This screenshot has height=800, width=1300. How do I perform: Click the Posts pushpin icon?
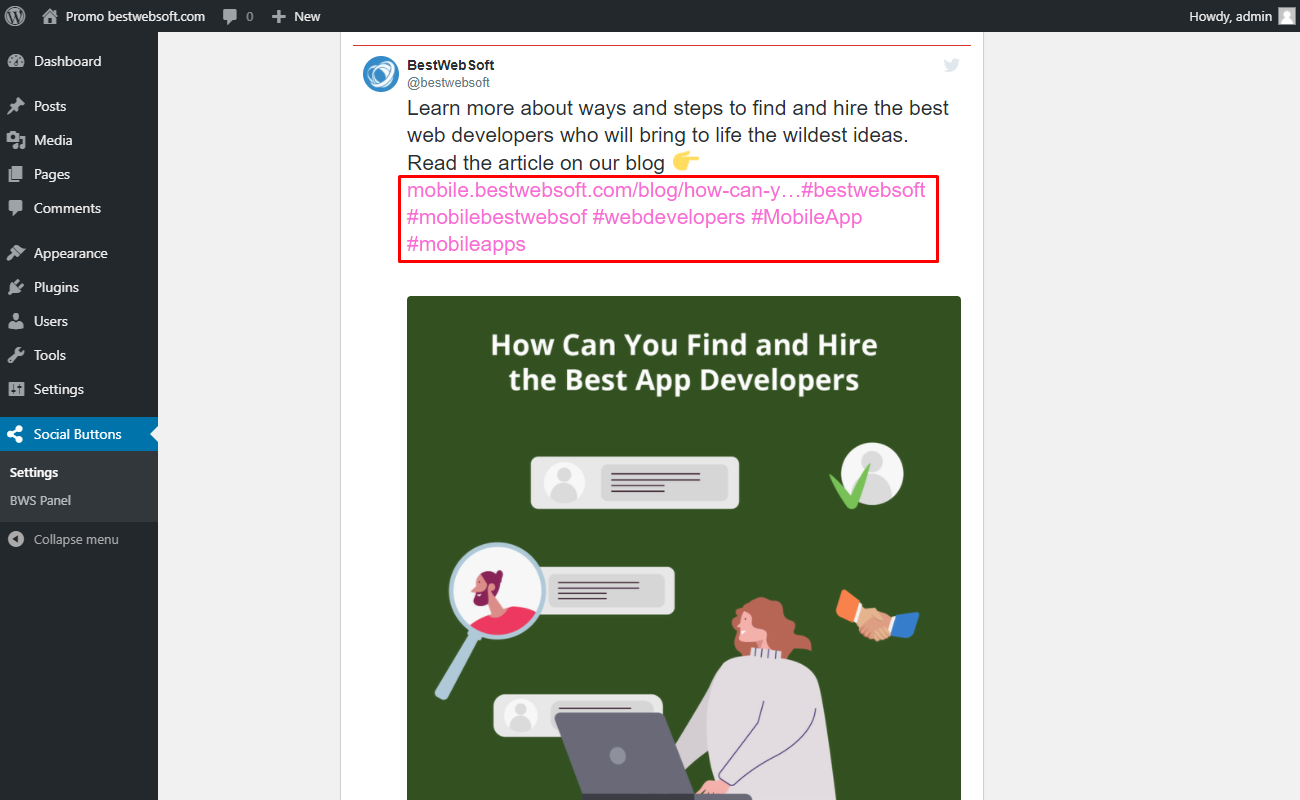15,106
